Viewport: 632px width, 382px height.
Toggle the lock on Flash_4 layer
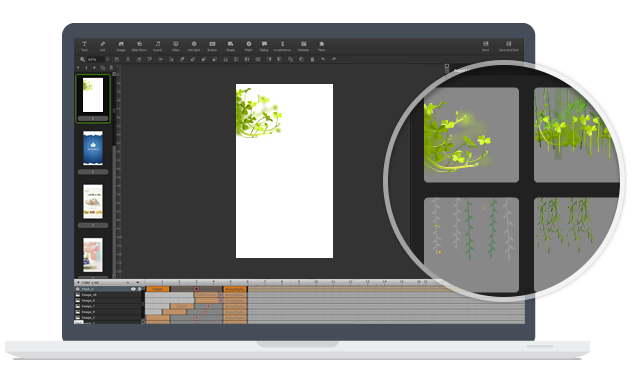[x=139, y=289]
